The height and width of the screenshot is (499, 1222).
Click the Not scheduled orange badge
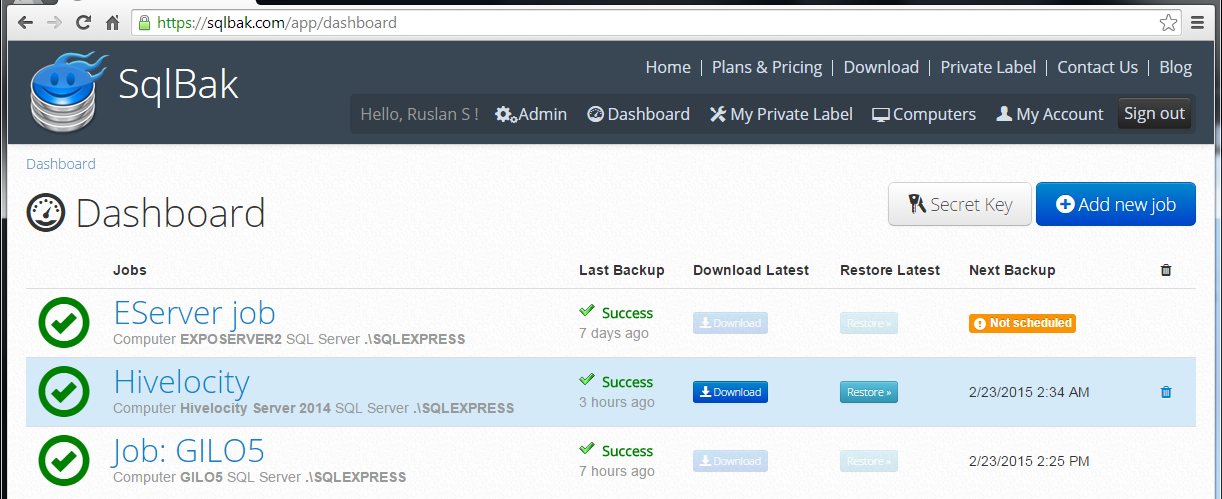(x=1022, y=323)
